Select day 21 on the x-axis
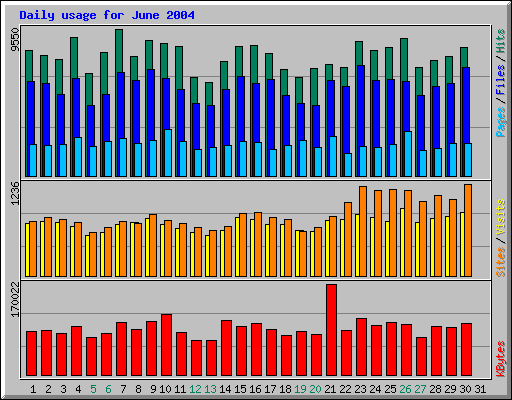The image size is (512, 400). 330,389
